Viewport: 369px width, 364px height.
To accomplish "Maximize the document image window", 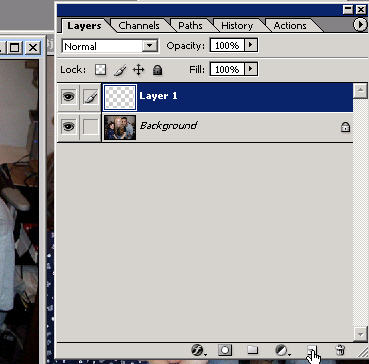I will (x=15, y=48).
